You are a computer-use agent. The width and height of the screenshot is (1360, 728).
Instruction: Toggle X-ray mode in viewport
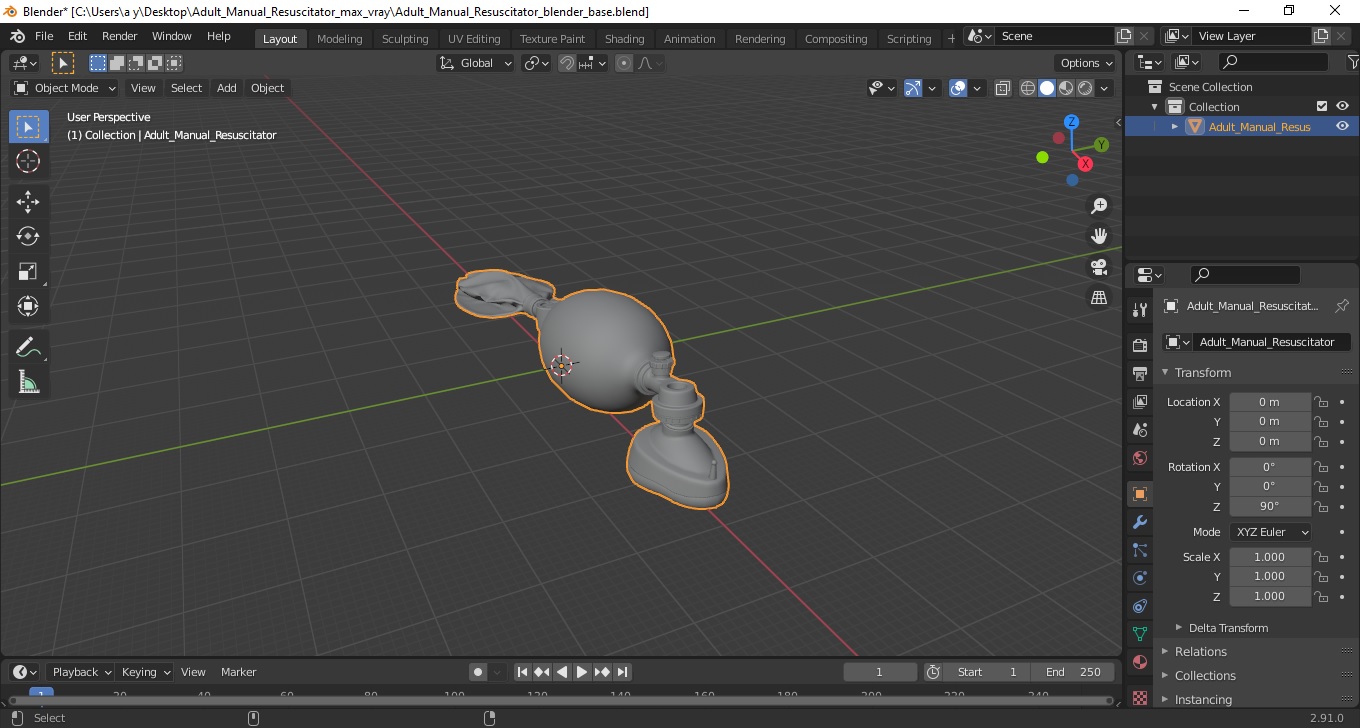[x=1003, y=88]
